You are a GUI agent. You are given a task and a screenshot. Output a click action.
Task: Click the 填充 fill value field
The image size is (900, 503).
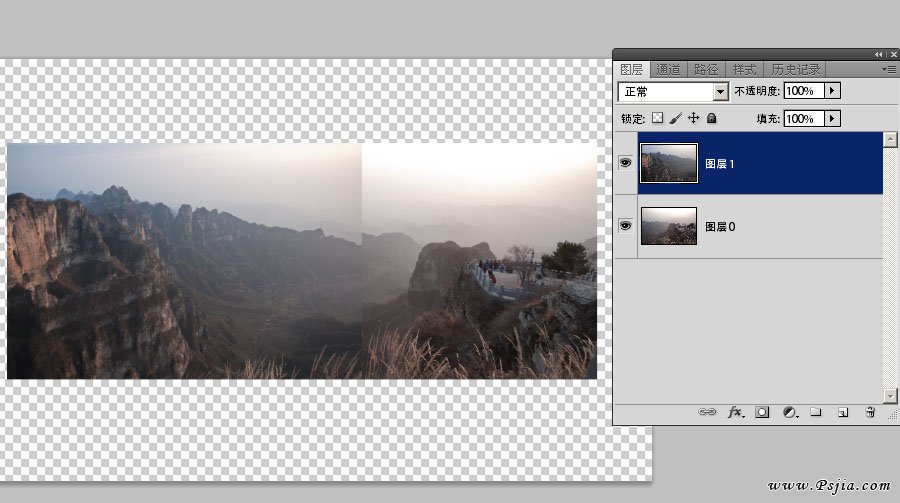click(804, 118)
